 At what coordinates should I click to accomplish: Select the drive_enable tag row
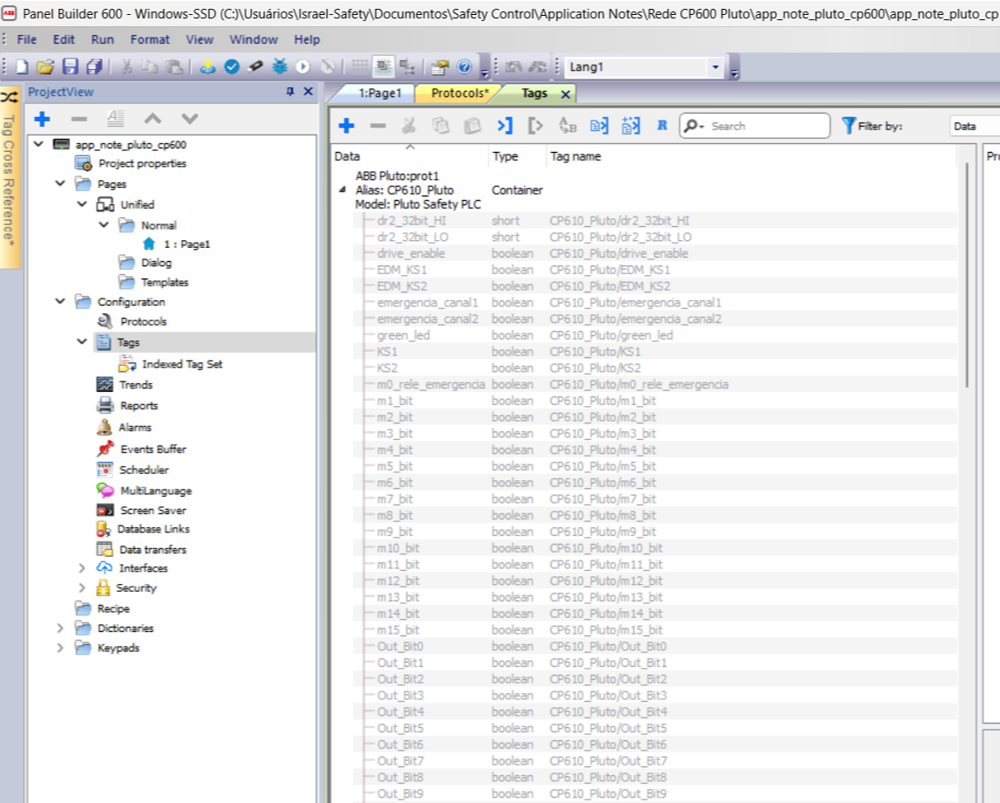(654, 253)
